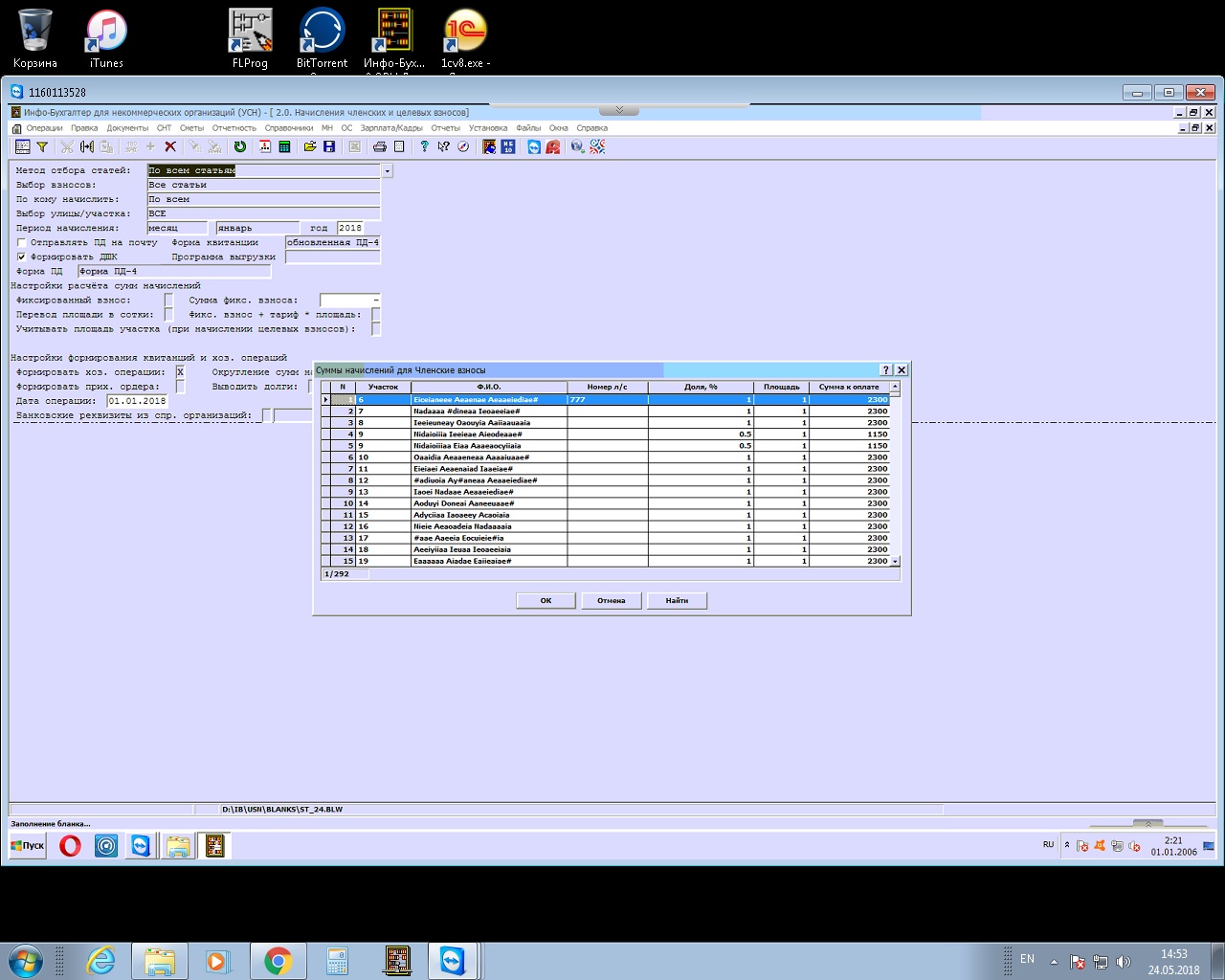This screenshot has width=1225, height=980.
Task: Click the filter funnel icon in toolbar
Action: point(42,146)
